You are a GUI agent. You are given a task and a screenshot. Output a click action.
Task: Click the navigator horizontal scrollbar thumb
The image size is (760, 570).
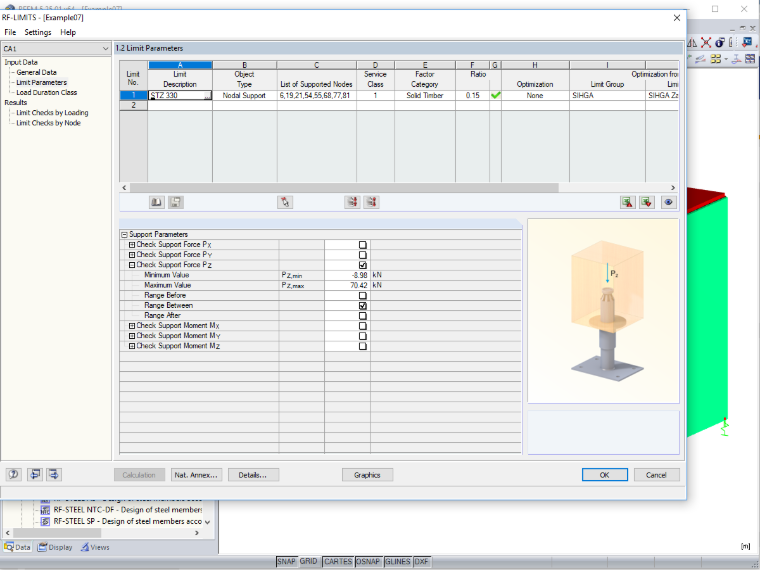57,533
